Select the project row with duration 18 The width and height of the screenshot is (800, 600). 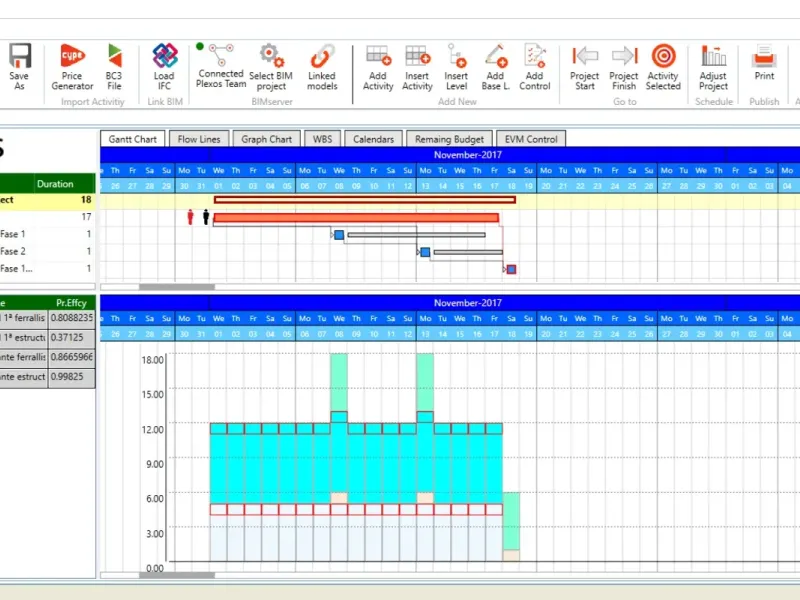(47, 200)
